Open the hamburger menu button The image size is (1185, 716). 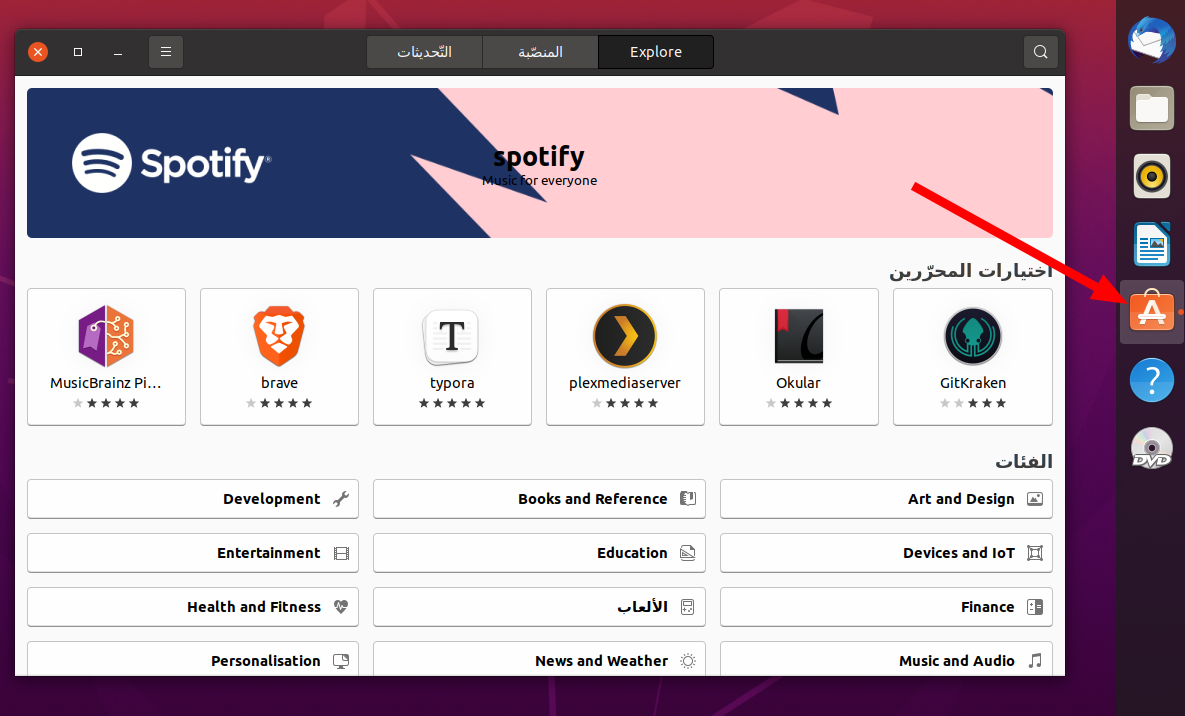tap(166, 52)
